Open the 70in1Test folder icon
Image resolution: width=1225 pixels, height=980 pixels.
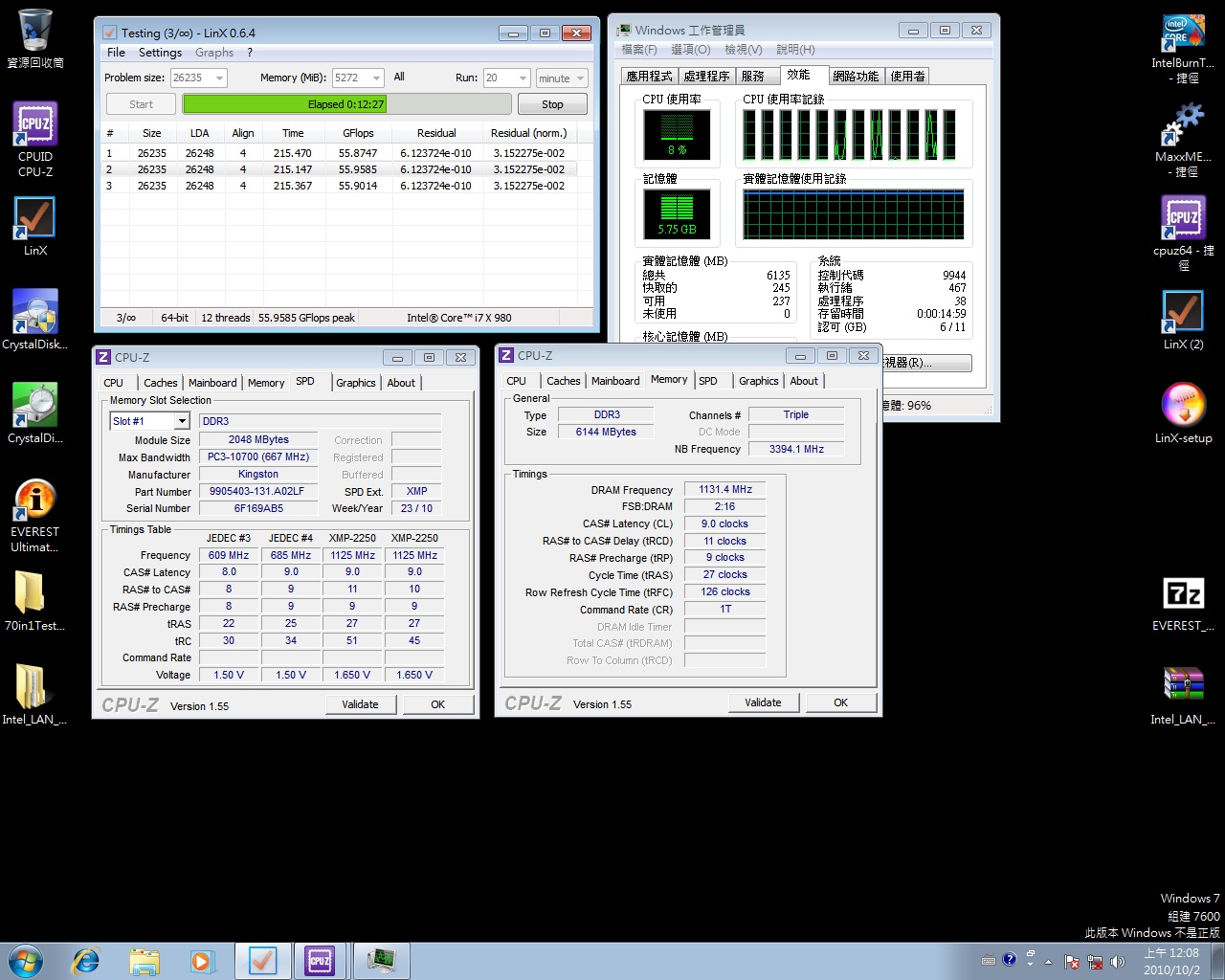click(34, 601)
